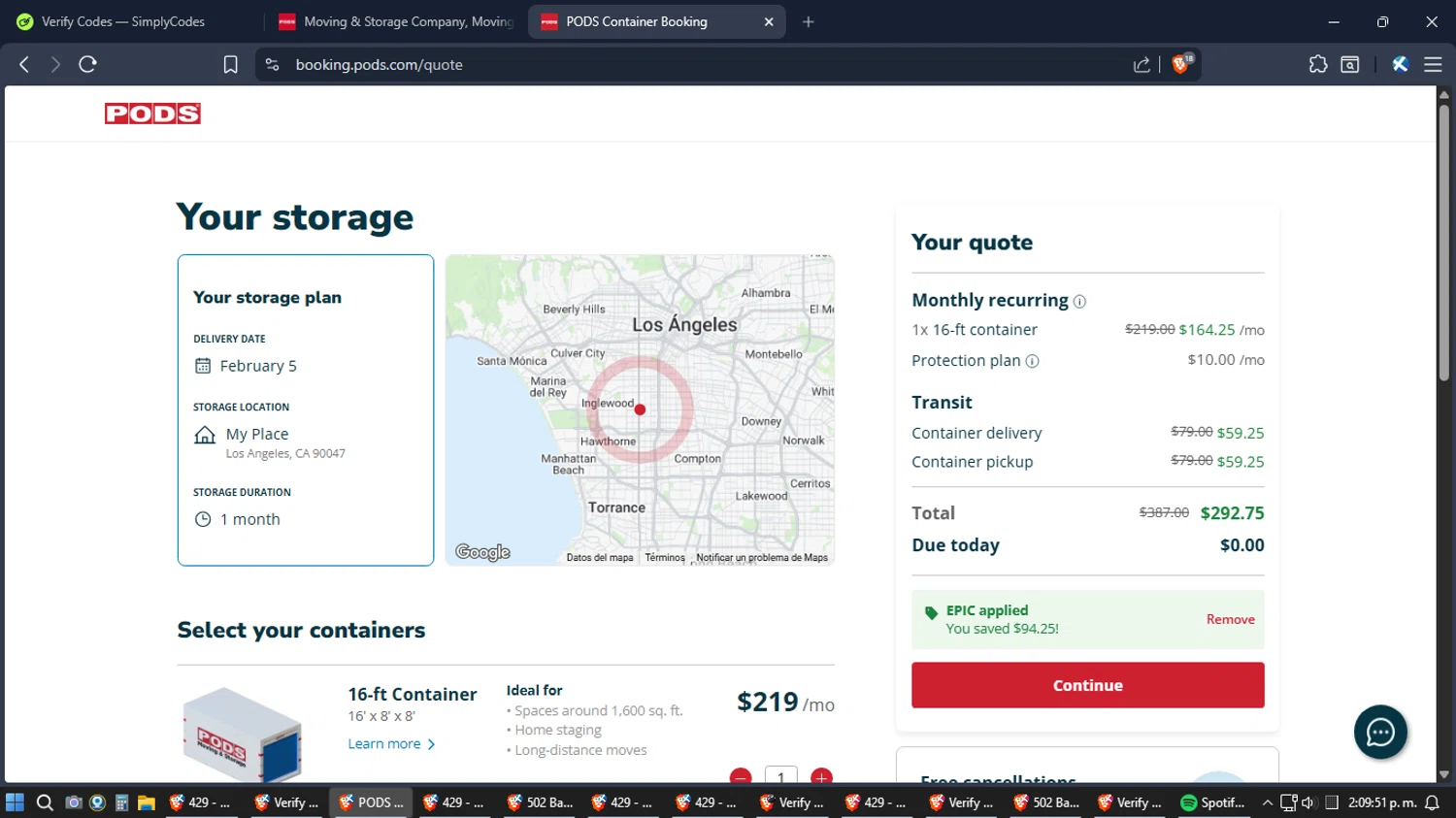The height and width of the screenshot is (818, 1456).
Task: Click the Datos del mapa label
Action: [600, 558]
